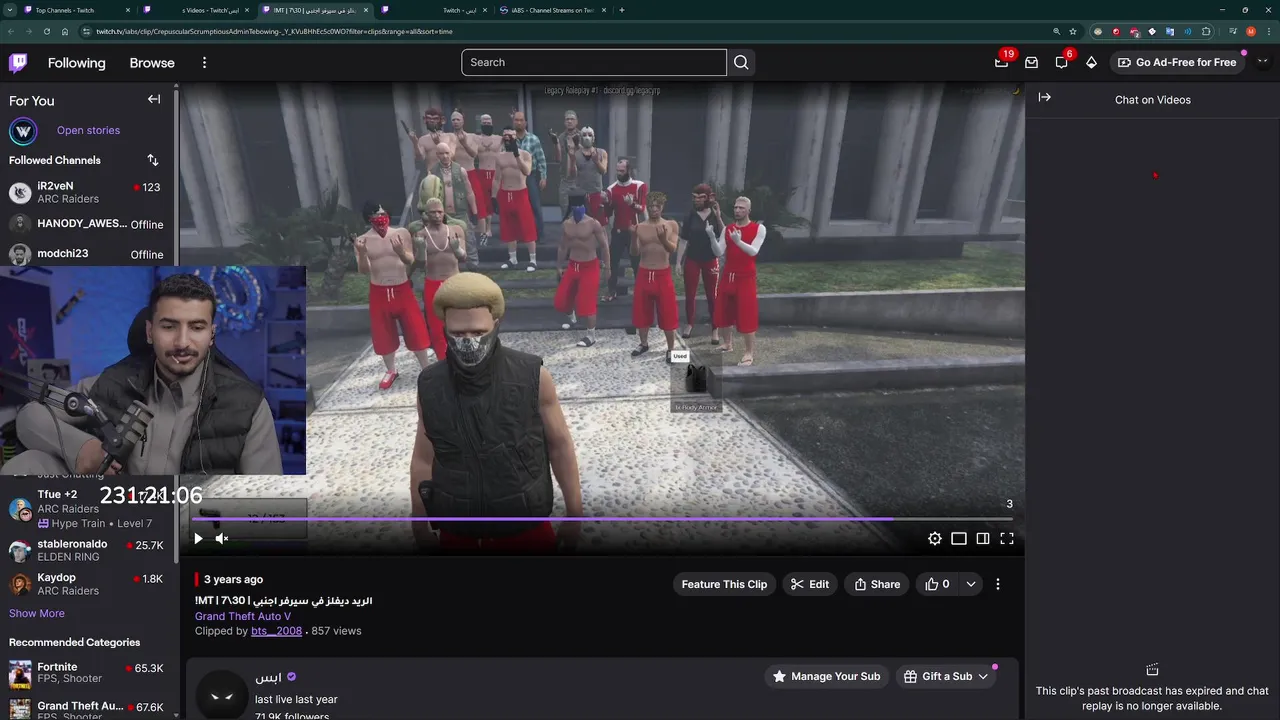The image size is (1280, 720).
Task: Open the video player settings gear
Action: click(x=934, y=538)
